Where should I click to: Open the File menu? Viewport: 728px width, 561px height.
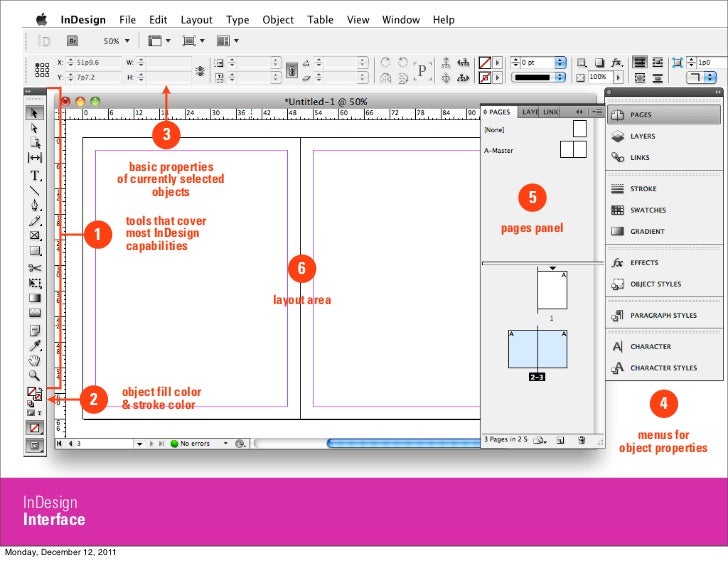(x=127, y=20)
